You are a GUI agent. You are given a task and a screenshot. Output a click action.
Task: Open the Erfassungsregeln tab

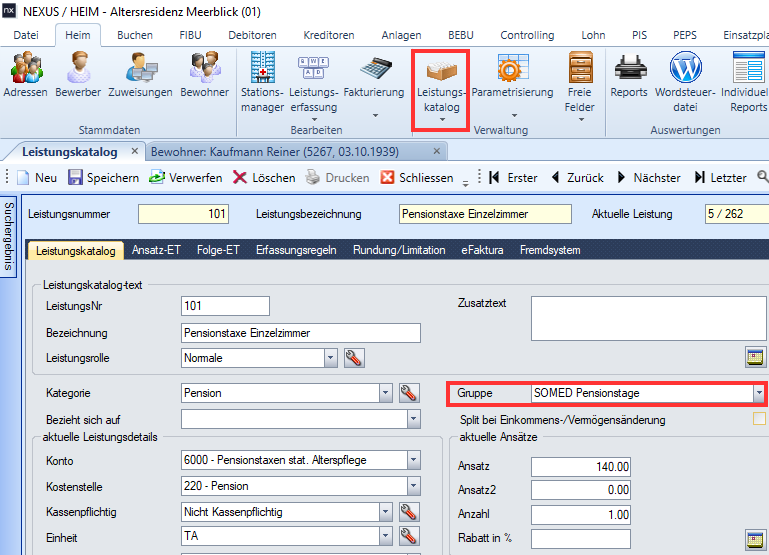click(296, 250)
